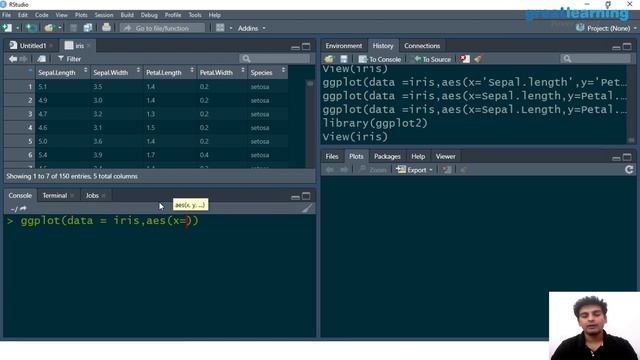Click the data viewer search box
This screenshot has width=640, height=360.
[275, 59]
